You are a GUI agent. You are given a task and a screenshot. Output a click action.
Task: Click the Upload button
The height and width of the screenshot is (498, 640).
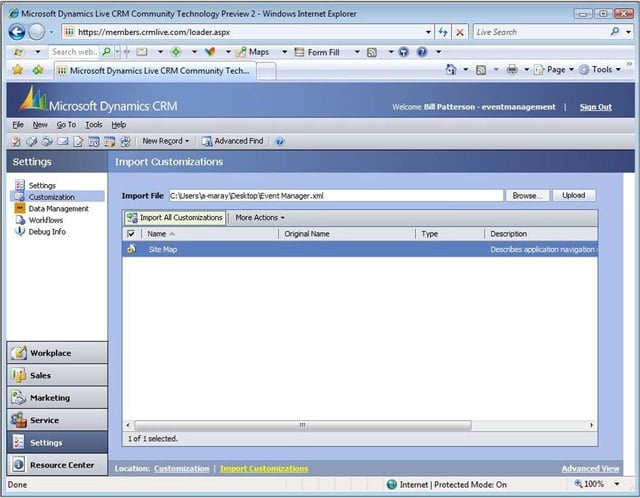tap(573, 196)
